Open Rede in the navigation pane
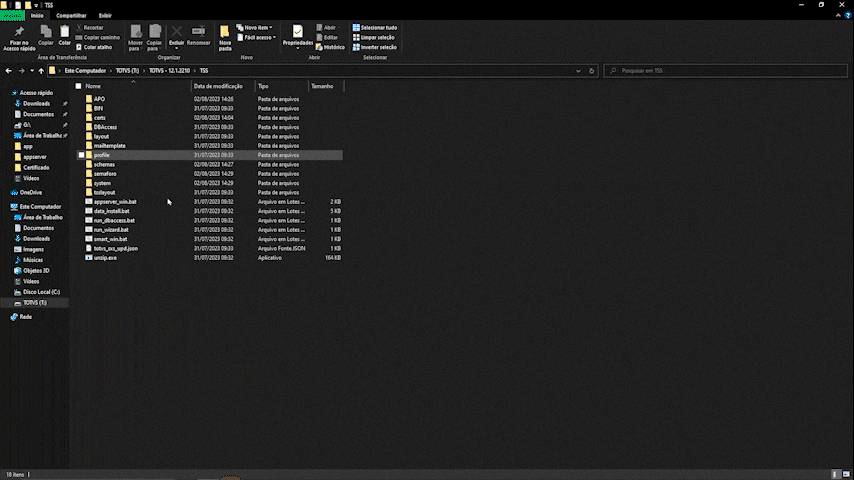 pos(26,317)
